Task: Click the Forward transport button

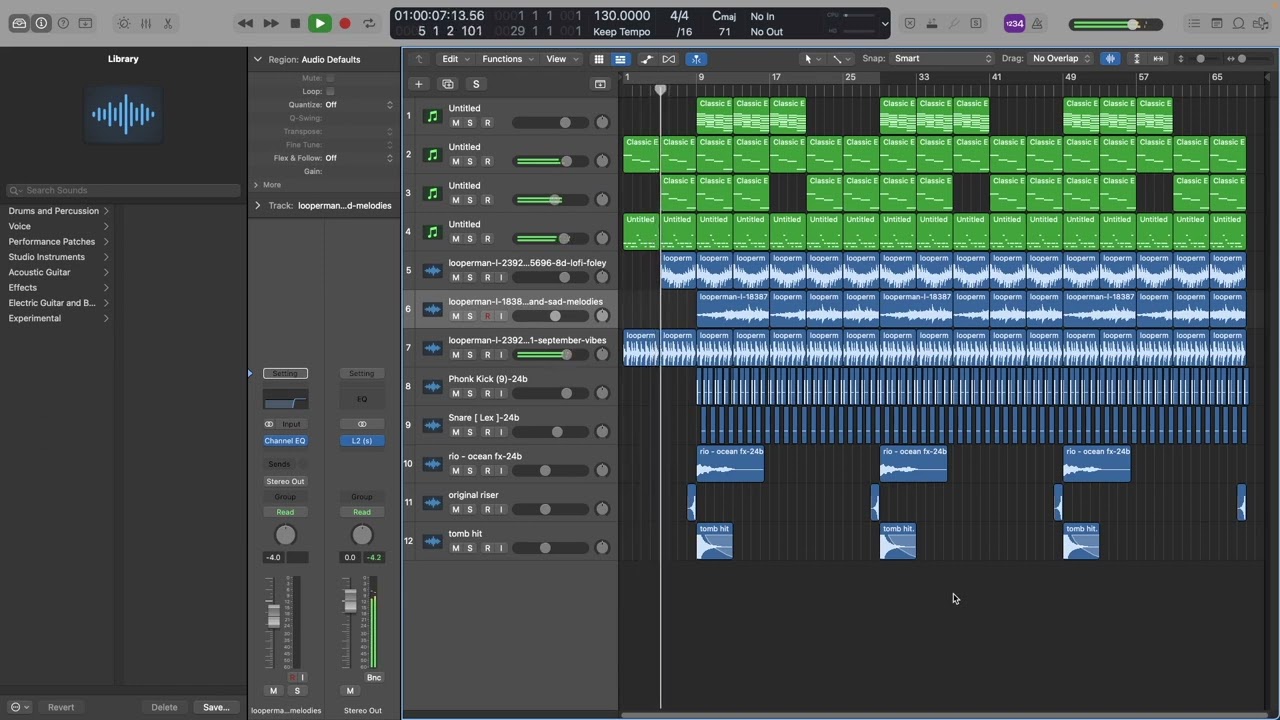Action: [270, 23]
